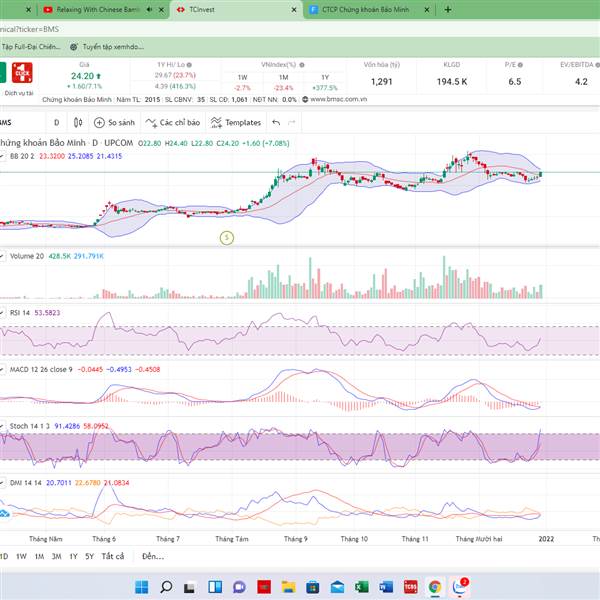The width and height of the screenshot is (600, 600).
Task: Open the Mail app in the taskbar
Action: [337, 587]
